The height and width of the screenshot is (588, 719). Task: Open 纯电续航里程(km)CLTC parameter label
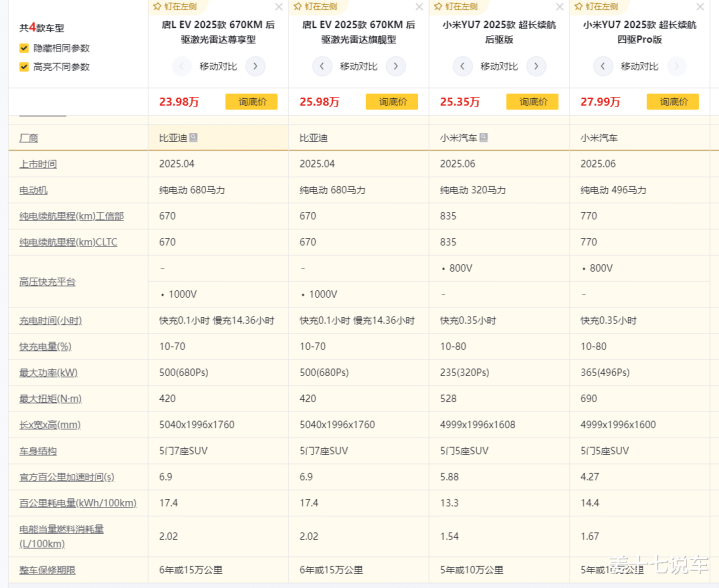point(68,242)
